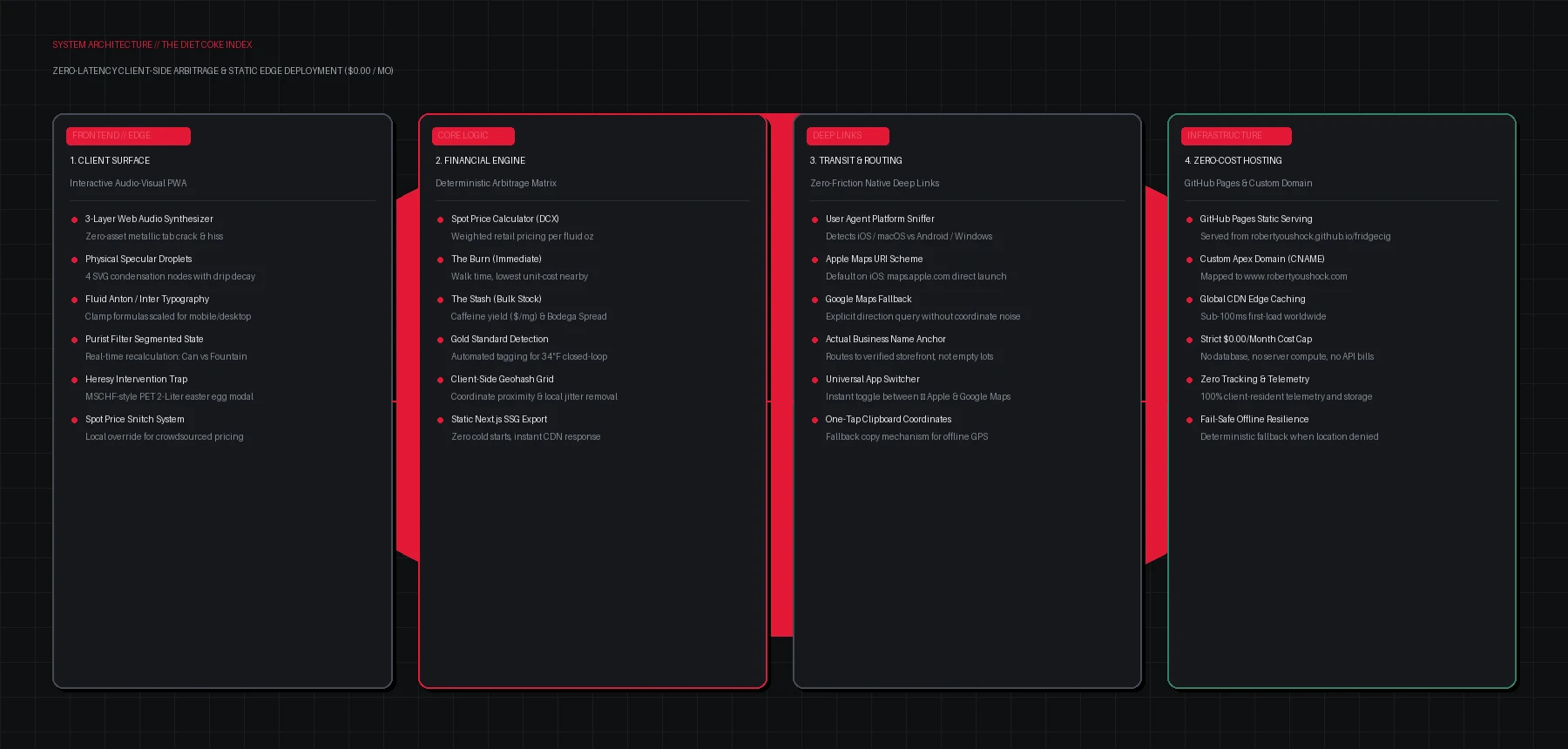1568x749 pixels.
Task: Select the '1. CLIENT SURFACE' heading
Action: pyautogui.click(x=110, y=160)
